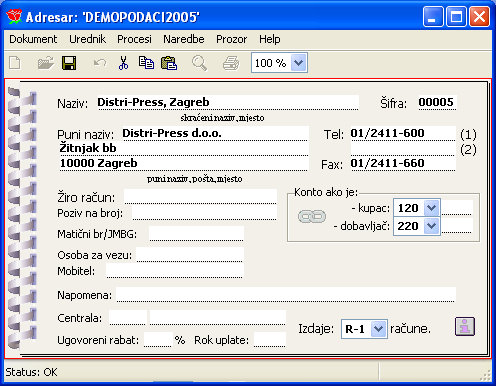Save with the floppy disk icon
Viewport: 496px width, 386px height.
click(x=69, y=63)
